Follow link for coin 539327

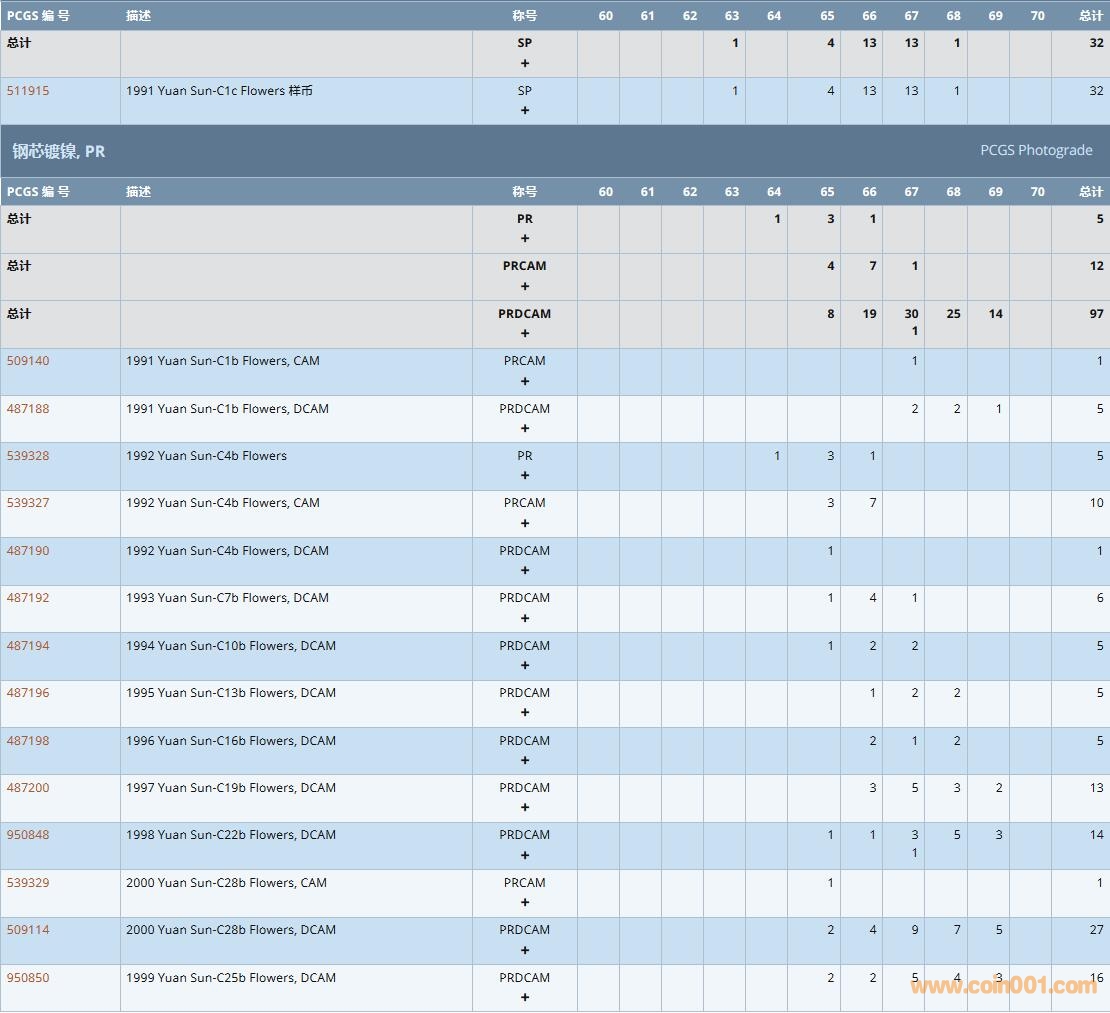coord(28,503)
